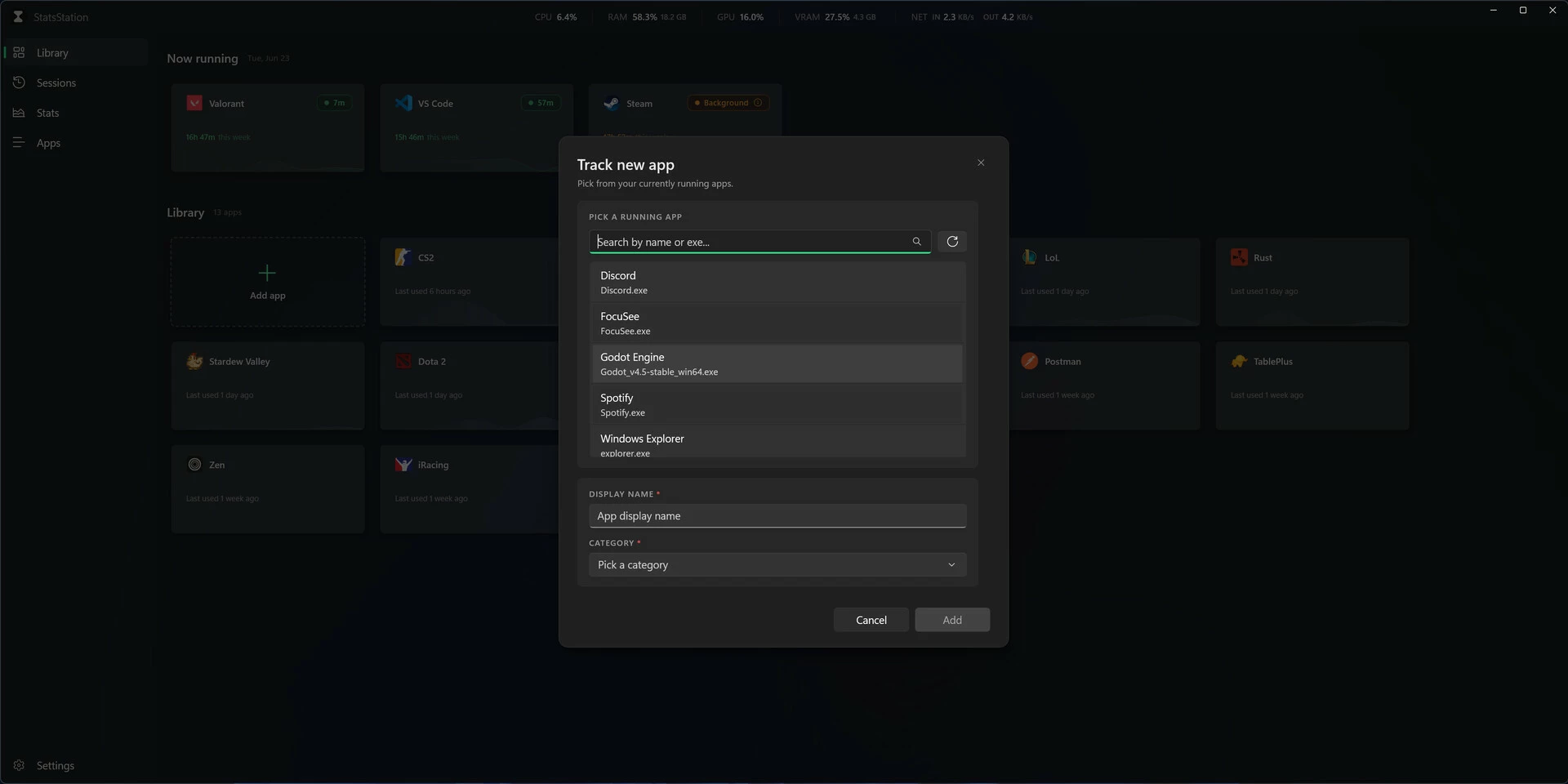The width and height of the screenshot is (1568, 784).
Task: Click the VS Code icon in Now running
Action: pyautogui.click(x=403, y=103)
